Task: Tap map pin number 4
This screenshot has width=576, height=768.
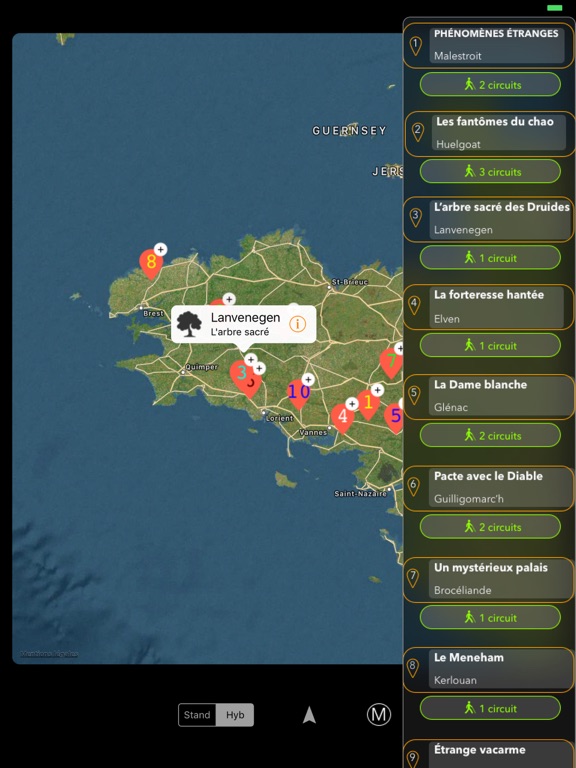Action: point(342,418)
